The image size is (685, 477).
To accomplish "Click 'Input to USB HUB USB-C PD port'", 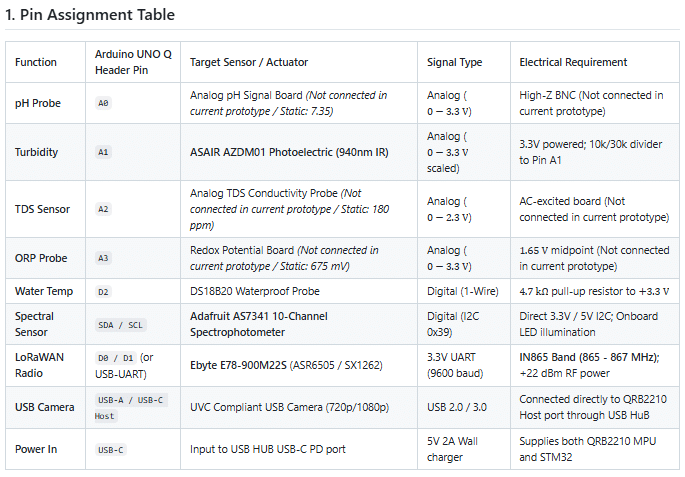I will tap(299, 449).
